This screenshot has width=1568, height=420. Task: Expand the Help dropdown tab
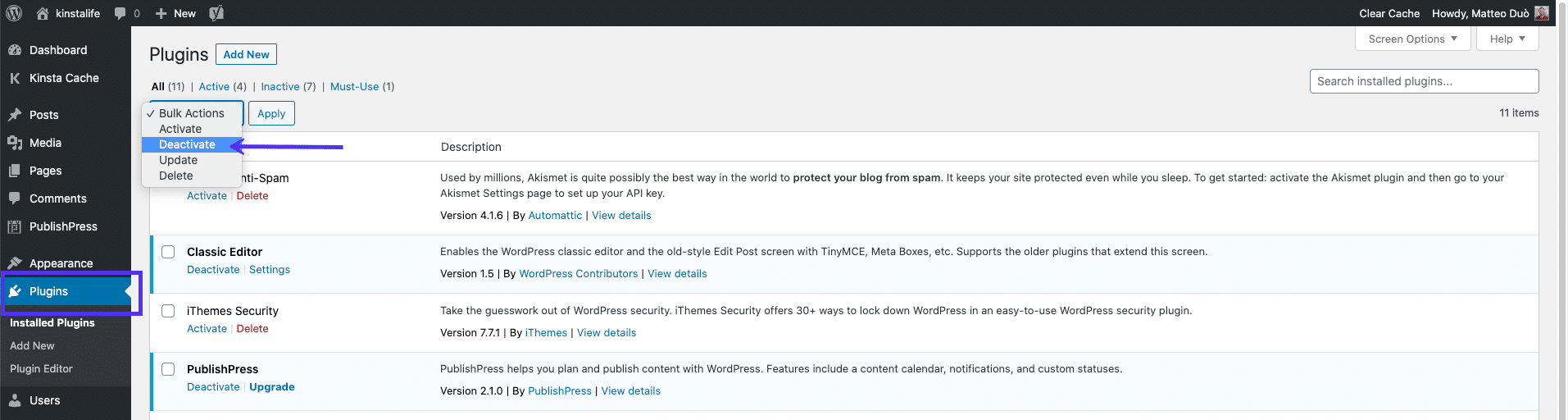(x=1507, y=39)
